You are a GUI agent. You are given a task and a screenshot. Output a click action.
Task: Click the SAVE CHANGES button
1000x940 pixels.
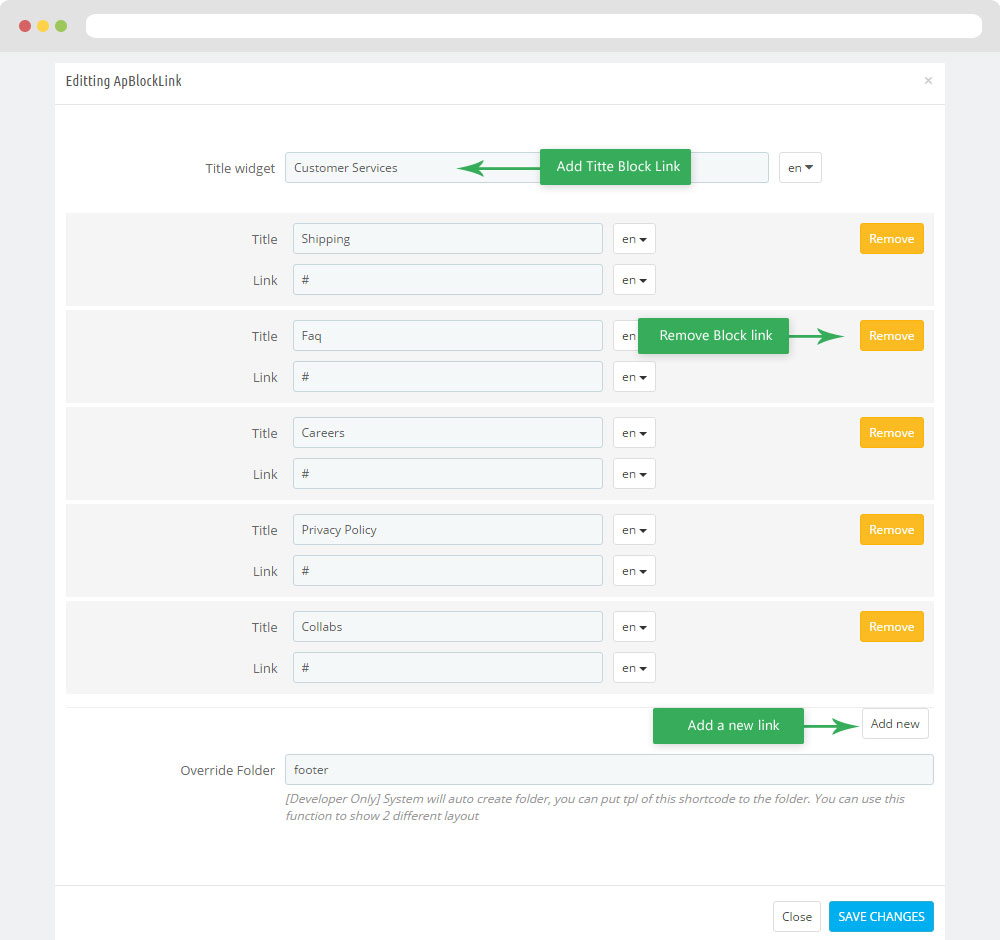tap(881, 916)
